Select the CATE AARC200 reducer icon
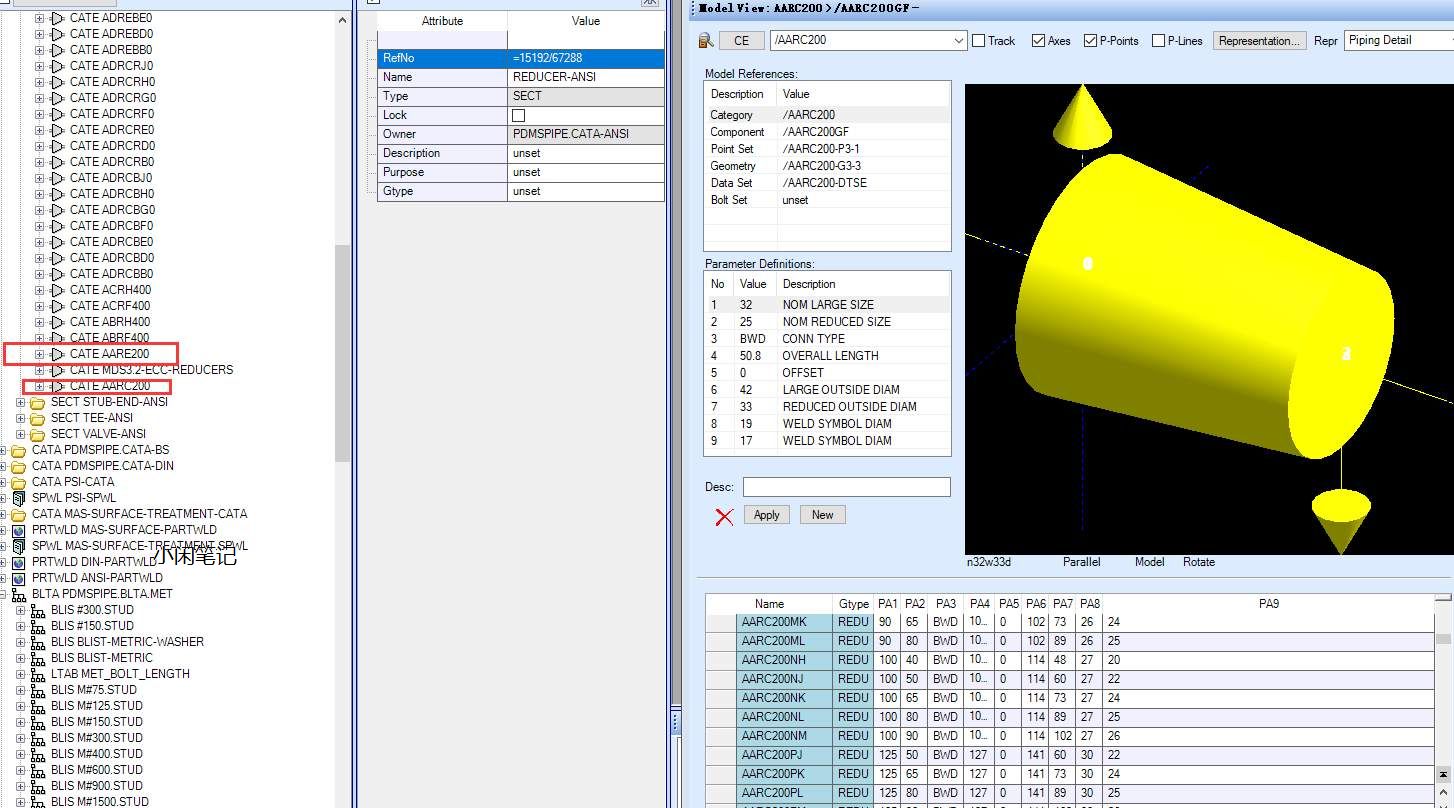The image size is (1454, 808). [57, 386]
